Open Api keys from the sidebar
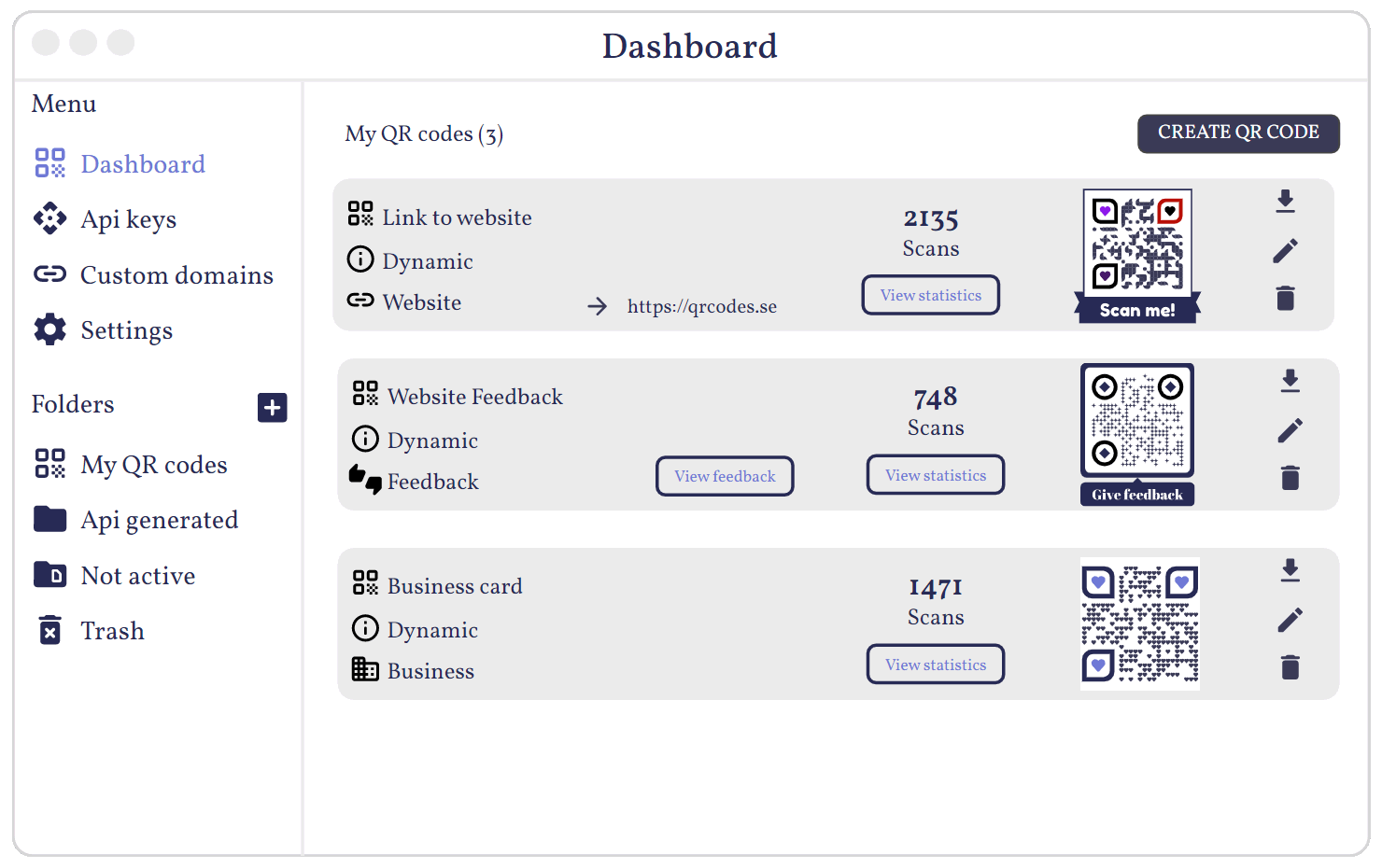 (128, 219)
